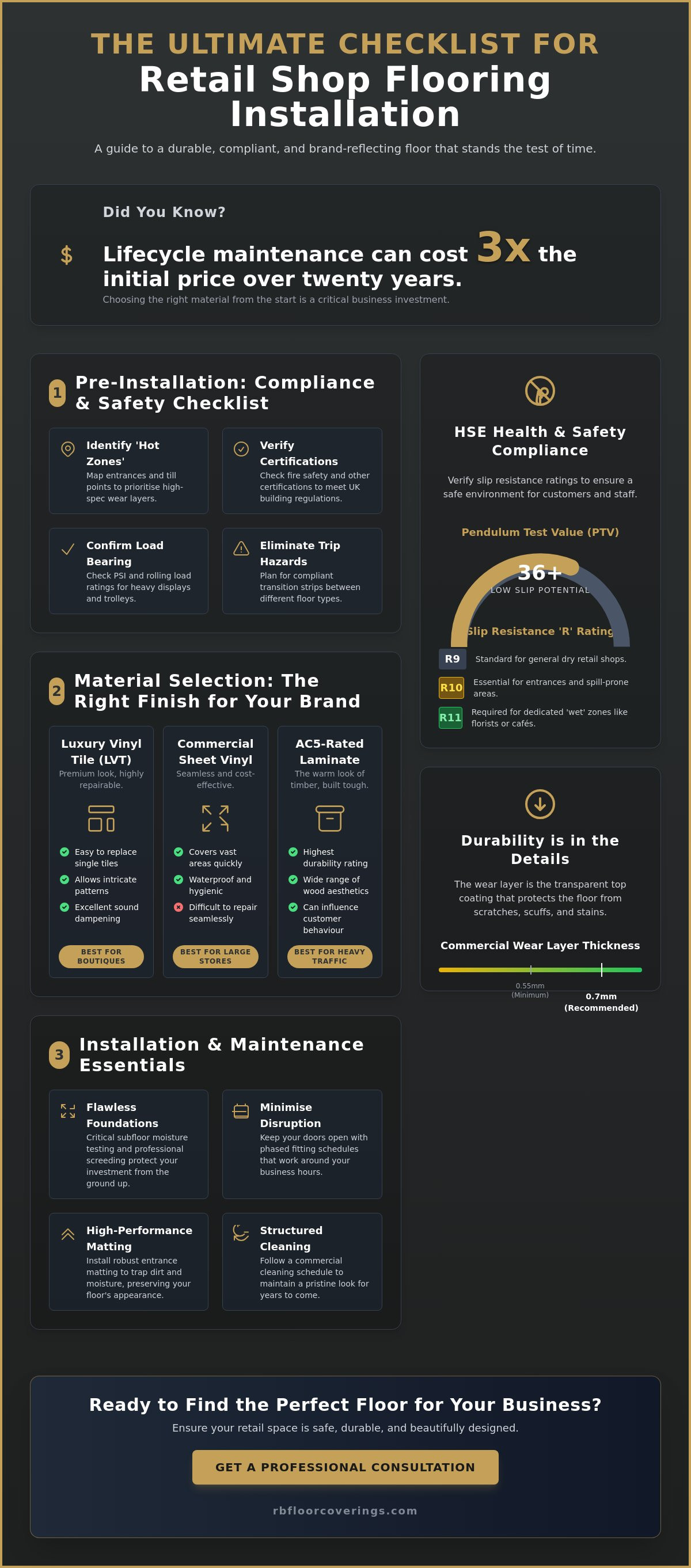Click the Pendulum Test Value (PTV) label

[x=540, y=531]
